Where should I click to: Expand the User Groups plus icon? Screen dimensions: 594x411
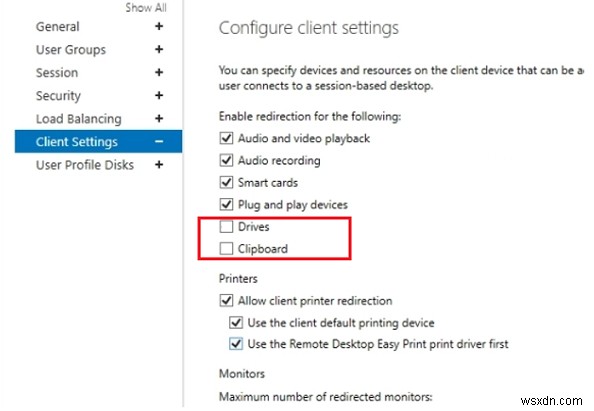coord(159,49)
